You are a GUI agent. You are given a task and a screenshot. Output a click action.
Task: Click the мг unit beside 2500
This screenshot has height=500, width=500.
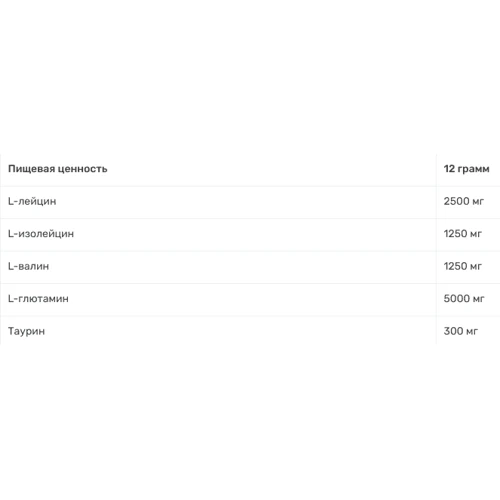[x=478, y=202]
